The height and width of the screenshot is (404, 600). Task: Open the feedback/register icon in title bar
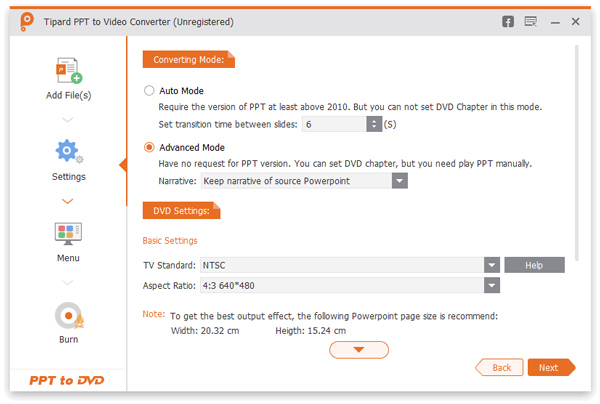coord(531,22)
